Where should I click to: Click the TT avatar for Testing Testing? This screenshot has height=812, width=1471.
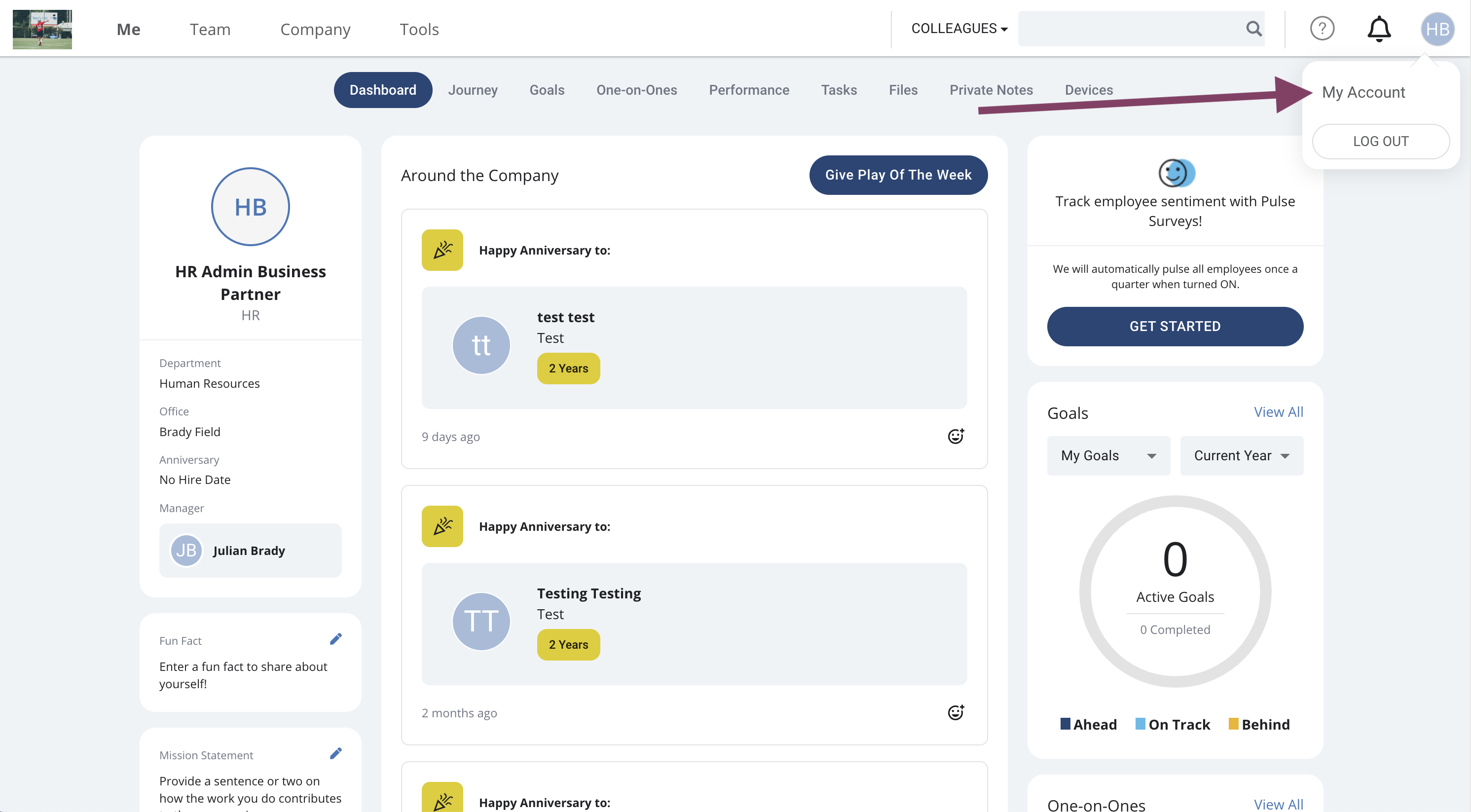pyautogui.click(x=481, y=621)
